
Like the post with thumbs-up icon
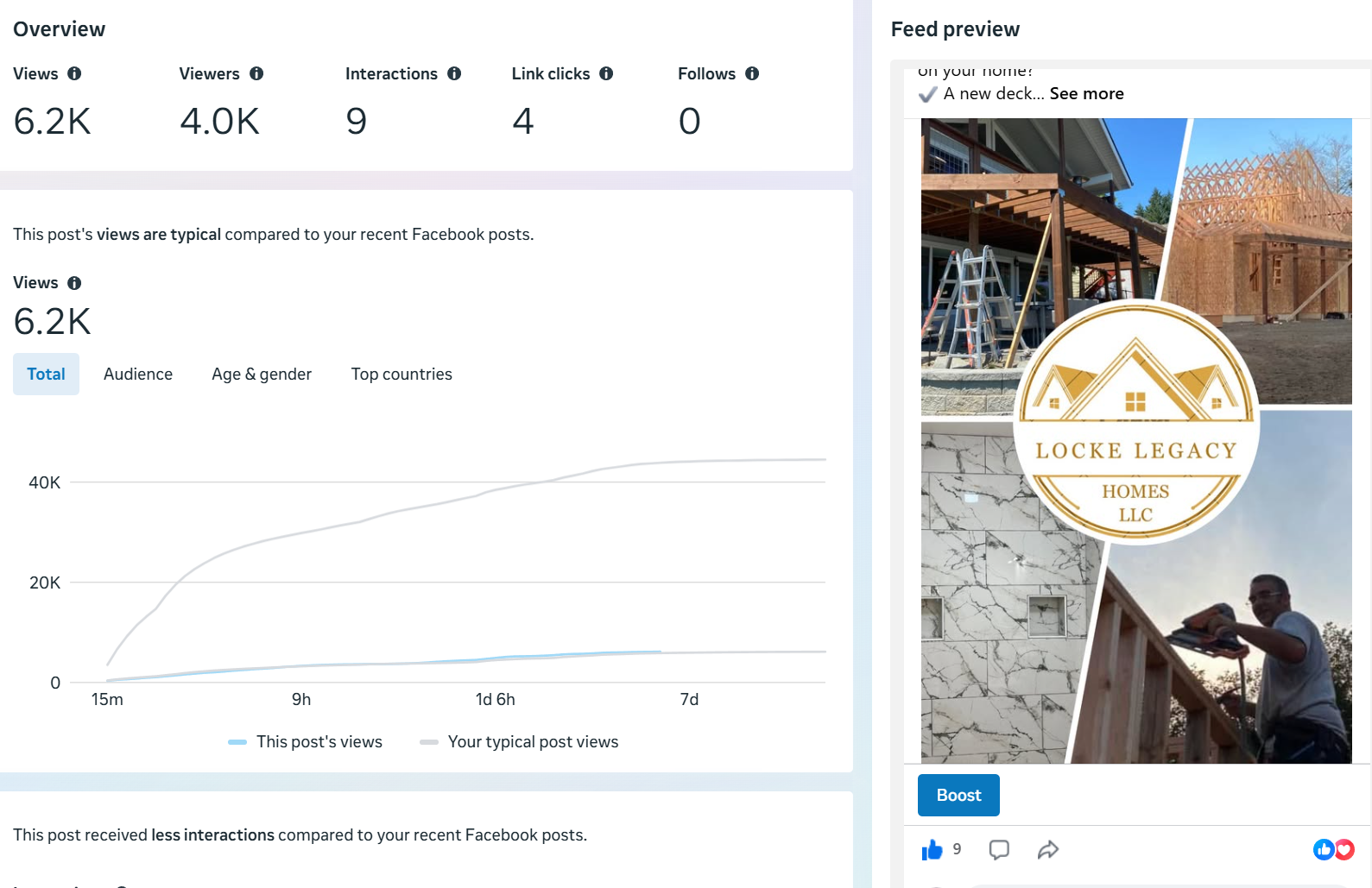(933, 850)
